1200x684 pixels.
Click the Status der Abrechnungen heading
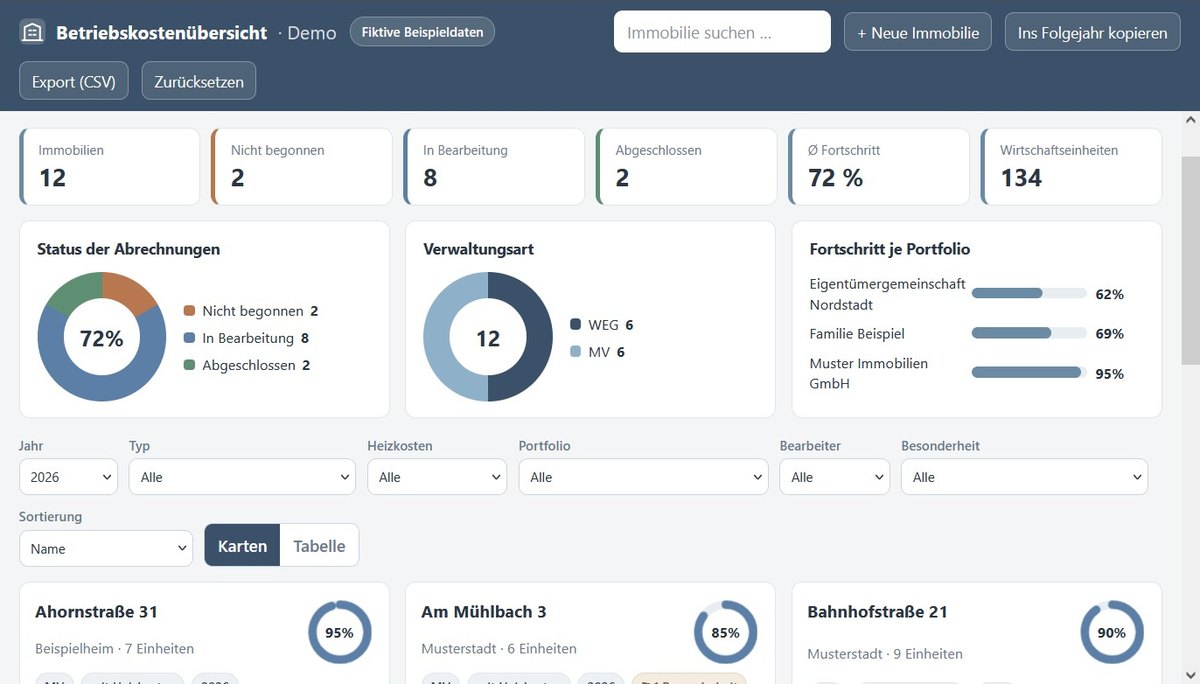point(128,249)
